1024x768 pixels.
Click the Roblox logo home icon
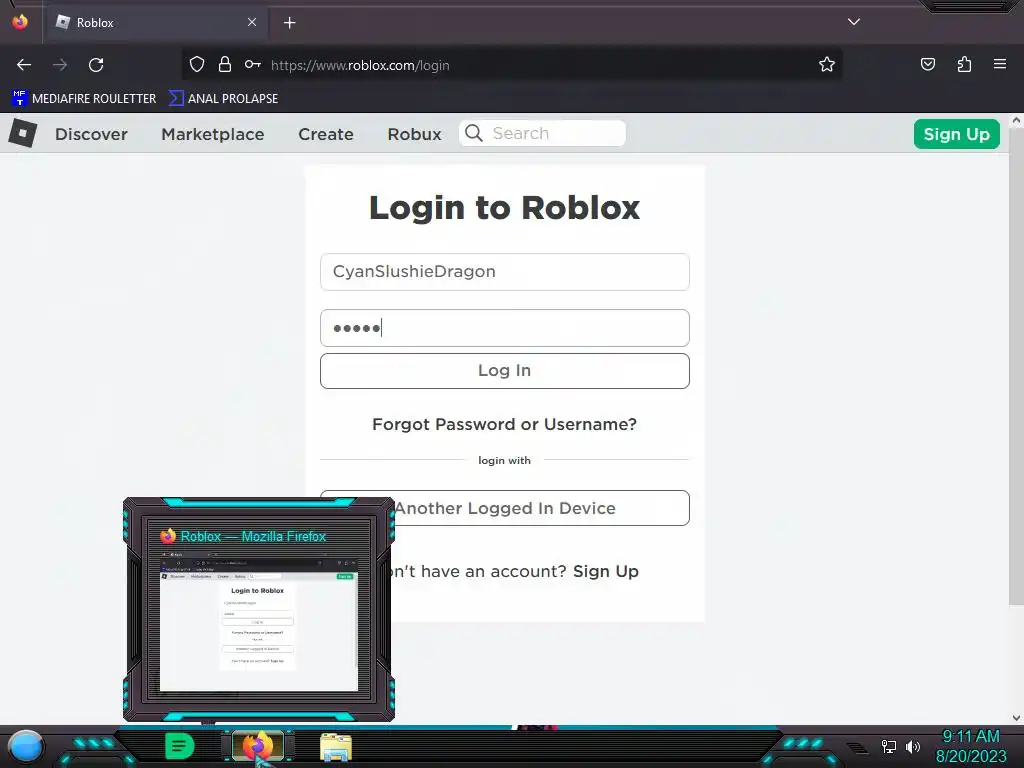(x=23, y=133)
